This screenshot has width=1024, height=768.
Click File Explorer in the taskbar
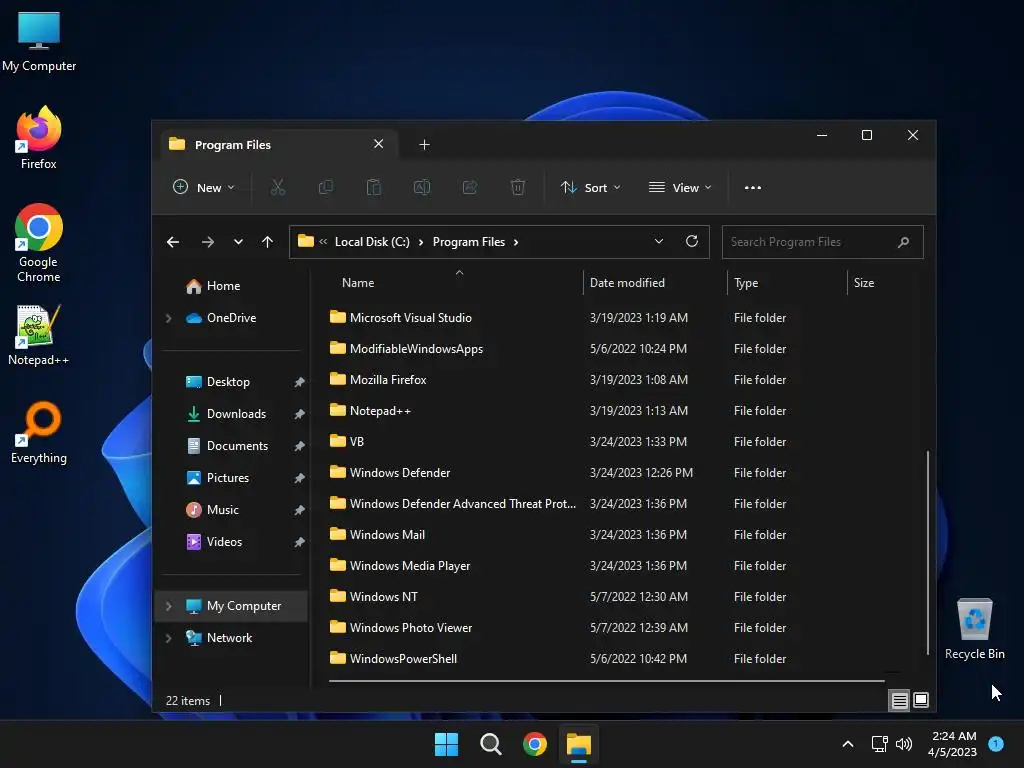579,744
